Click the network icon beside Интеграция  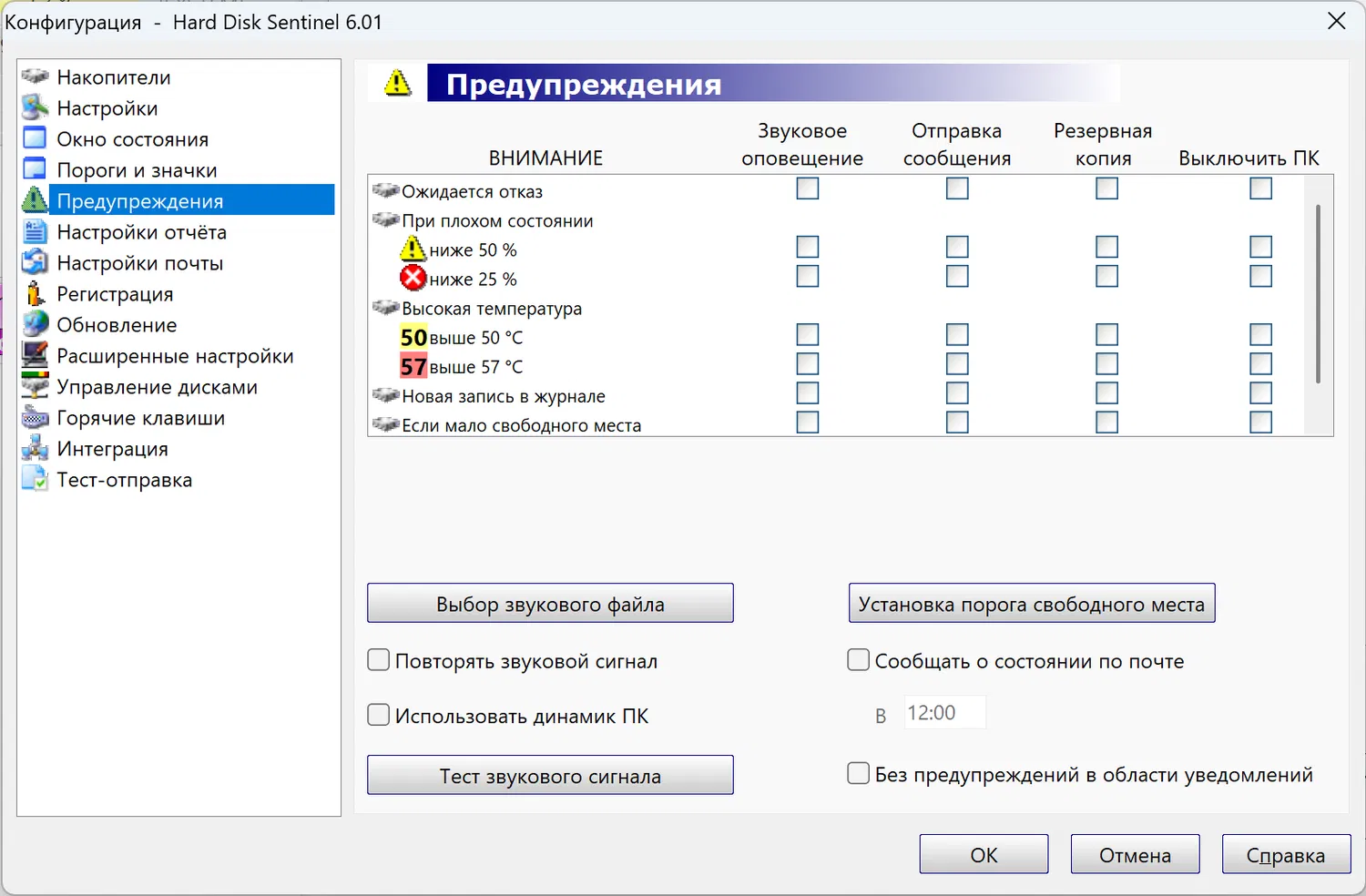click(35, 448)
